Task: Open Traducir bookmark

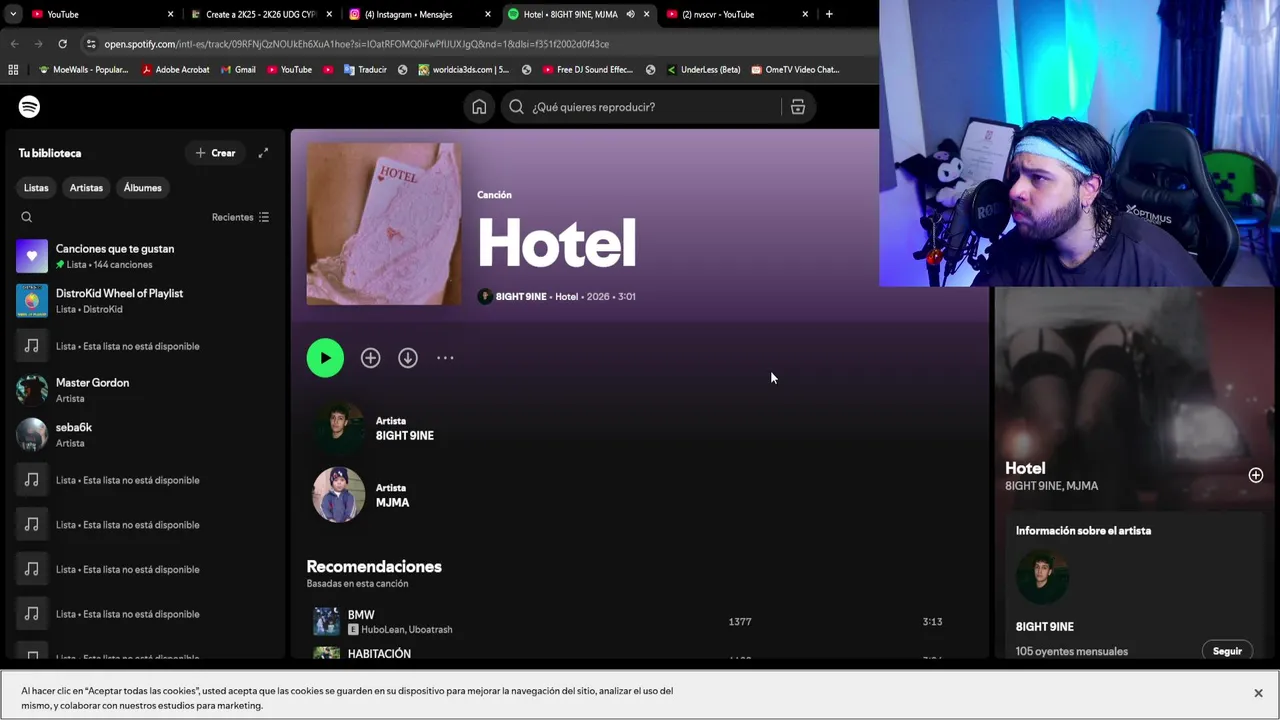Action: click(365, 70)
